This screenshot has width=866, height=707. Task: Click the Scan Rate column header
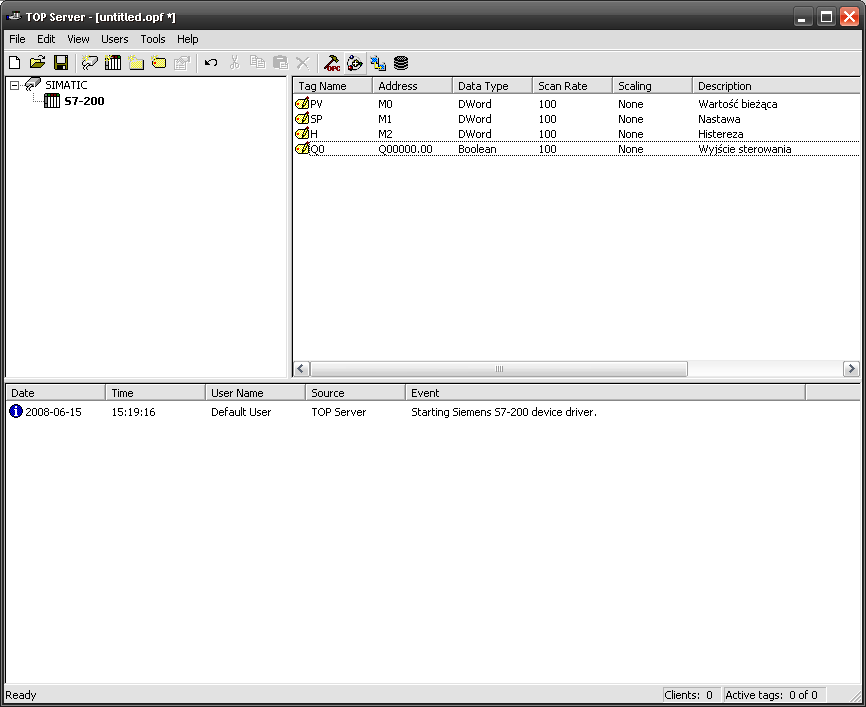pyautogui.click(x=571, y=86)
